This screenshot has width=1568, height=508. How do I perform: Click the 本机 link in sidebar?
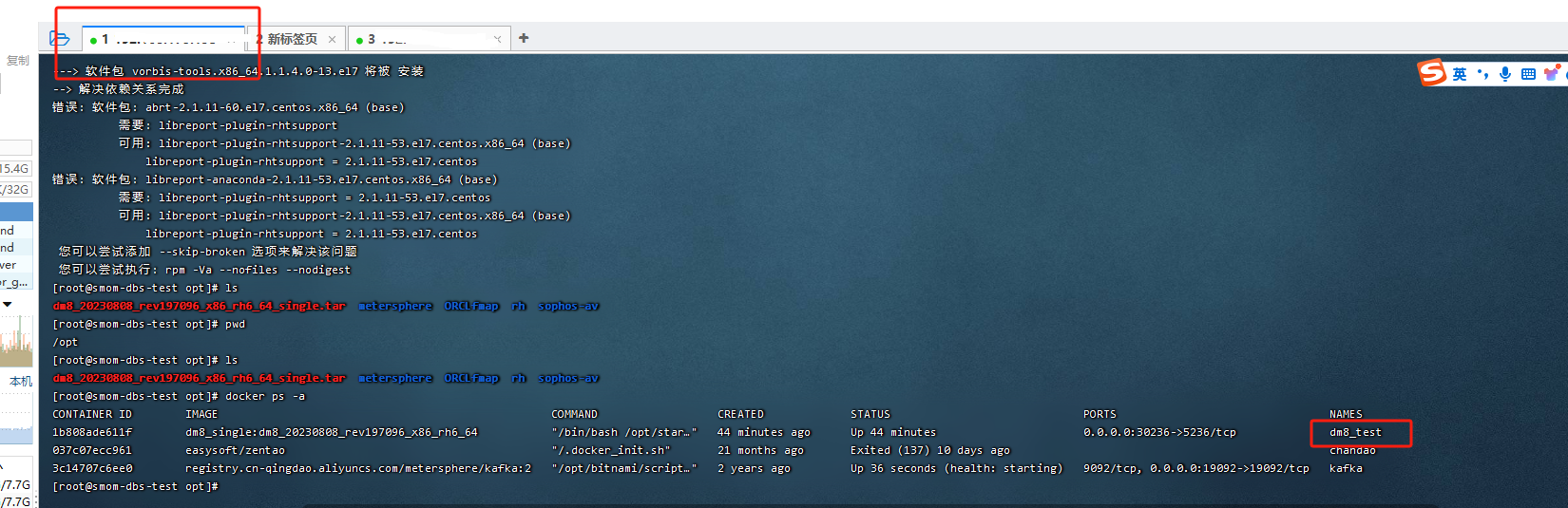click(20, 381)
